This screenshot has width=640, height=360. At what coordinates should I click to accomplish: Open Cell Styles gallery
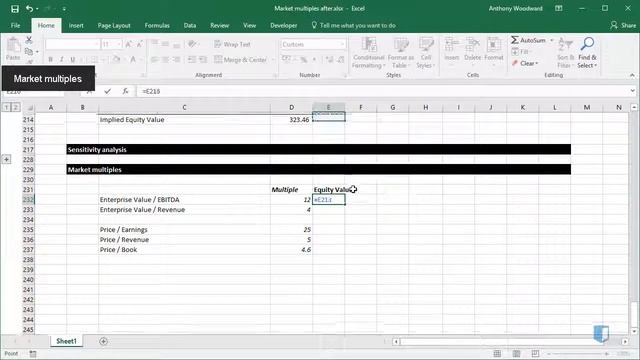[x=425, y=53]
